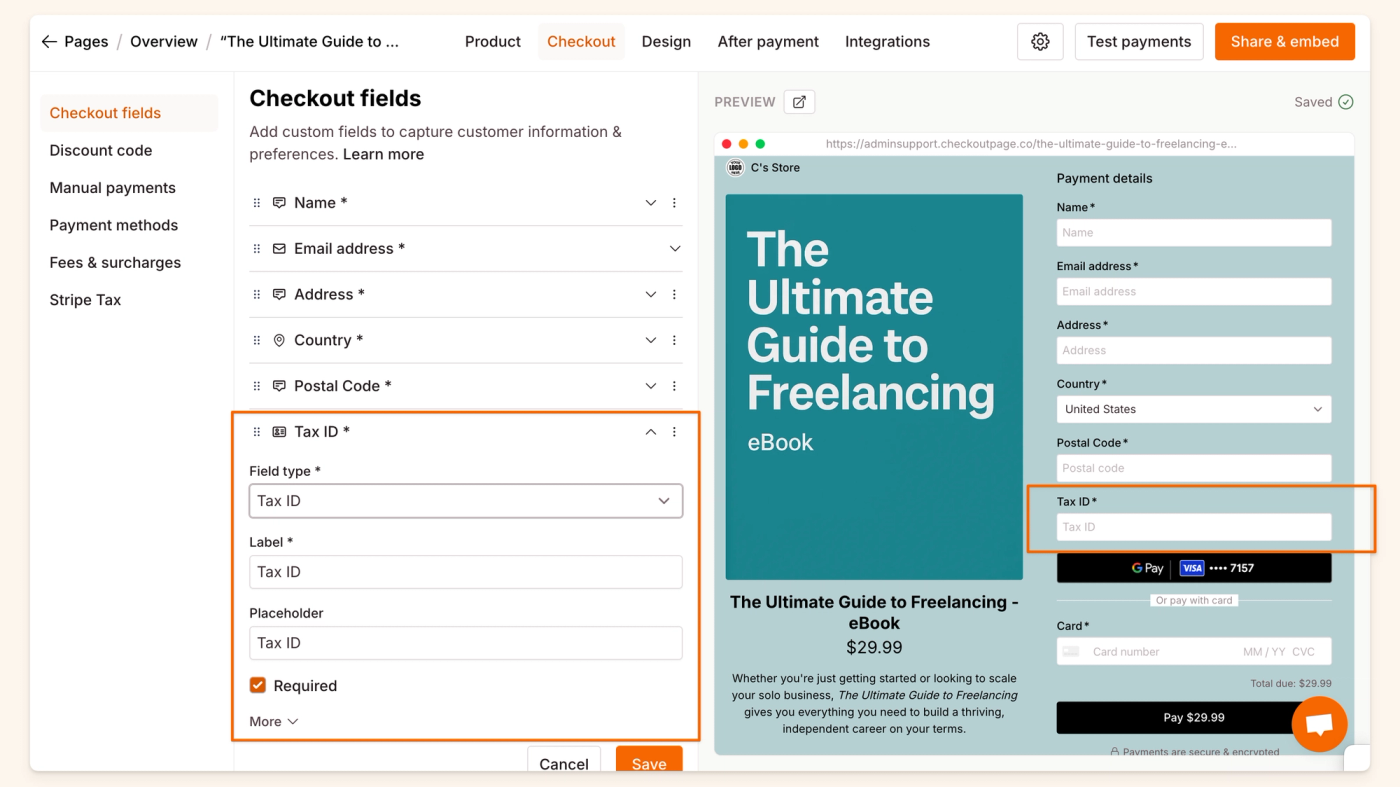
Task: Click the back arrow beside Pages
Action: (49, 42)
